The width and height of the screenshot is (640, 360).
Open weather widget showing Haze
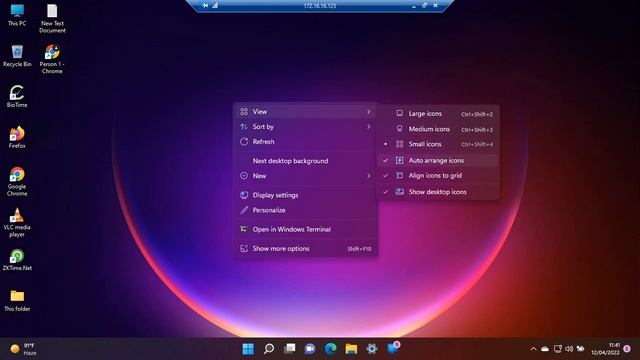click(x=24, y=349)
